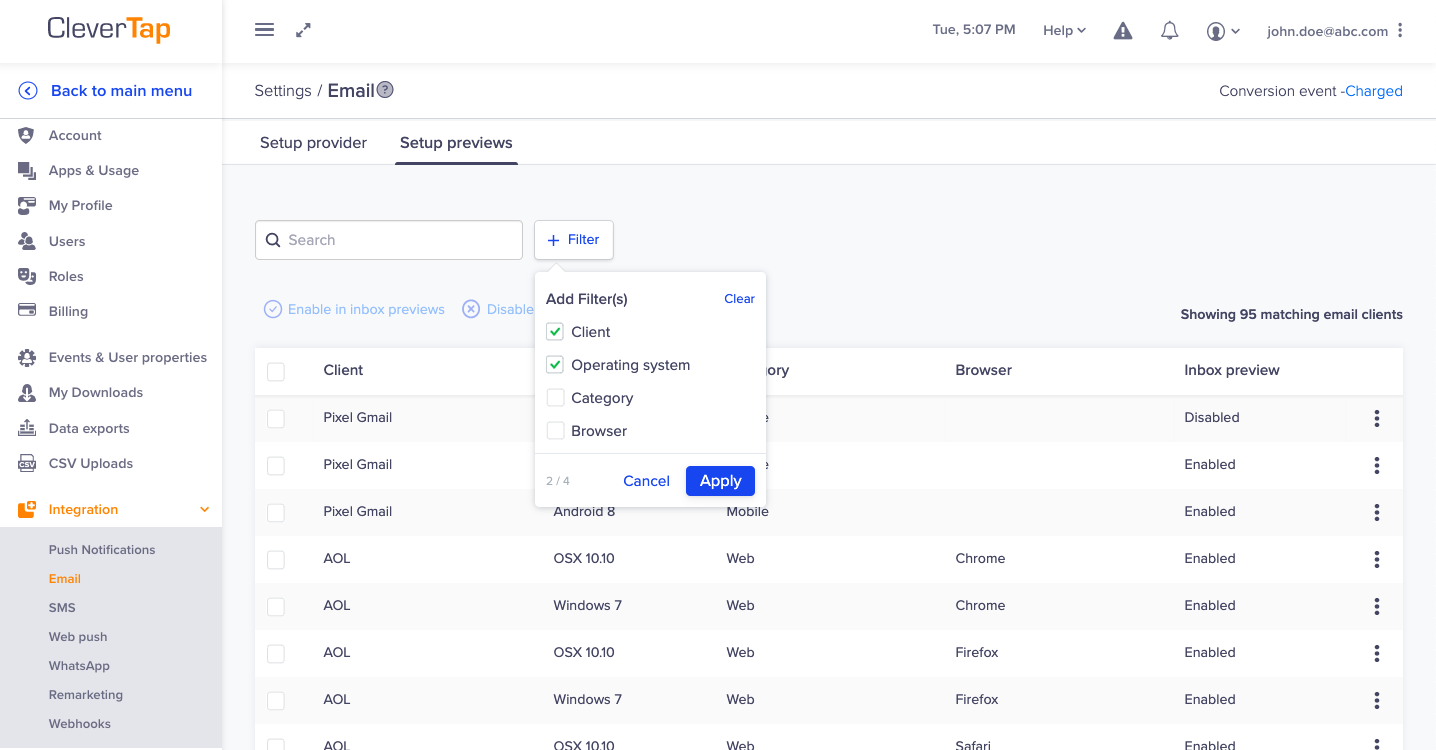Click the help question mark beside Email heading
The image size is (1436, 750).
tap(384, 89)
